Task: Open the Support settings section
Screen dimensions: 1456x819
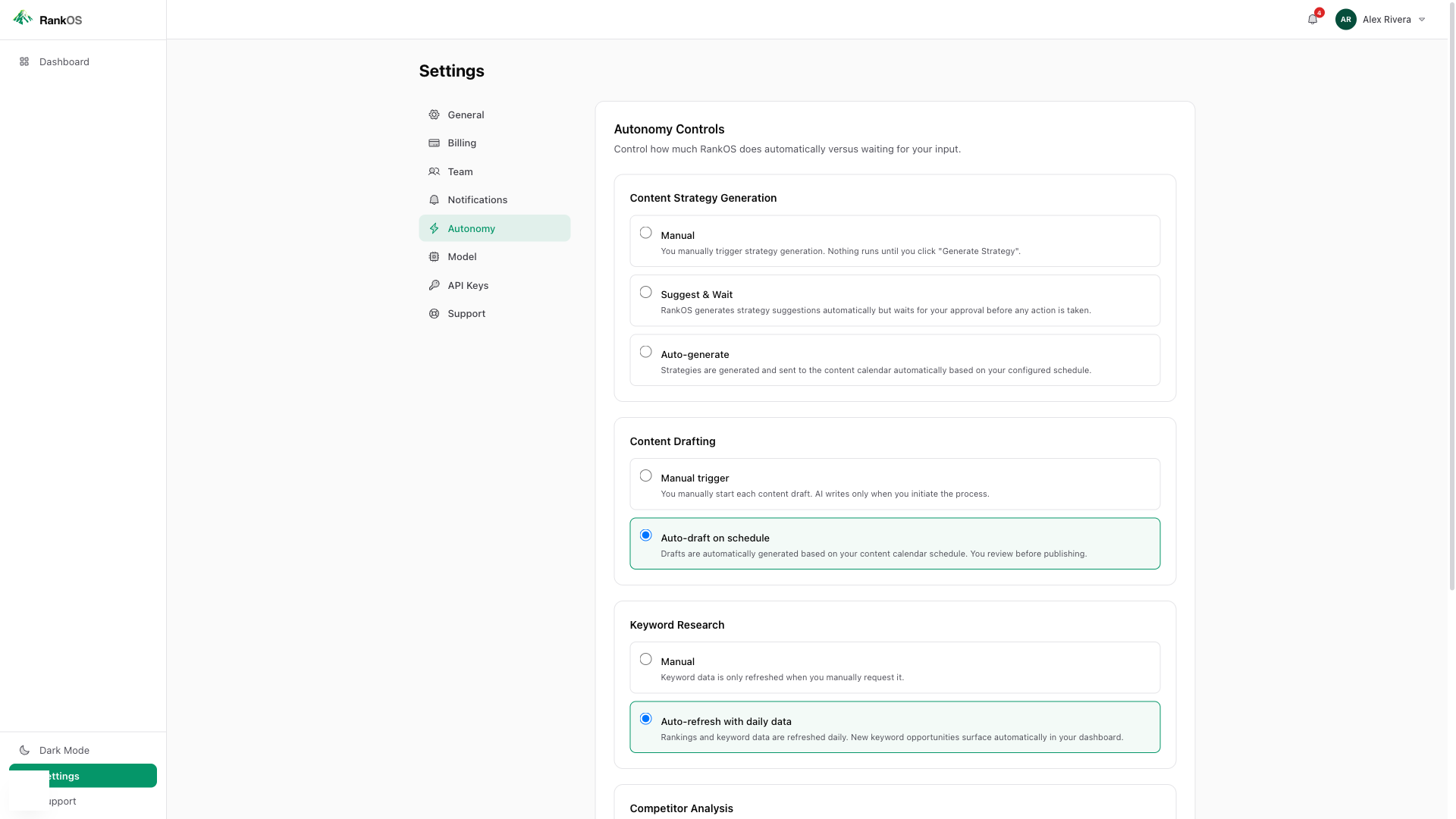Action: point(466,313)
